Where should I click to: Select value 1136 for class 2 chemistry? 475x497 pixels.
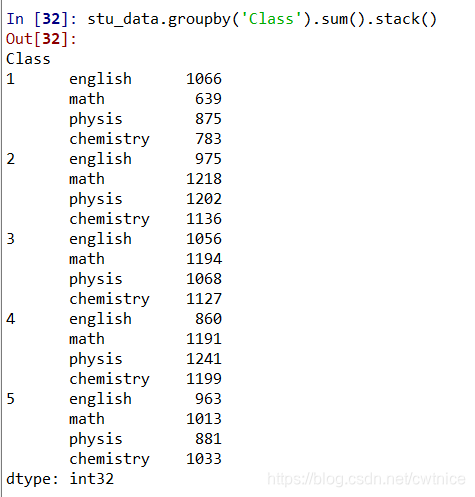pos(204,219)
